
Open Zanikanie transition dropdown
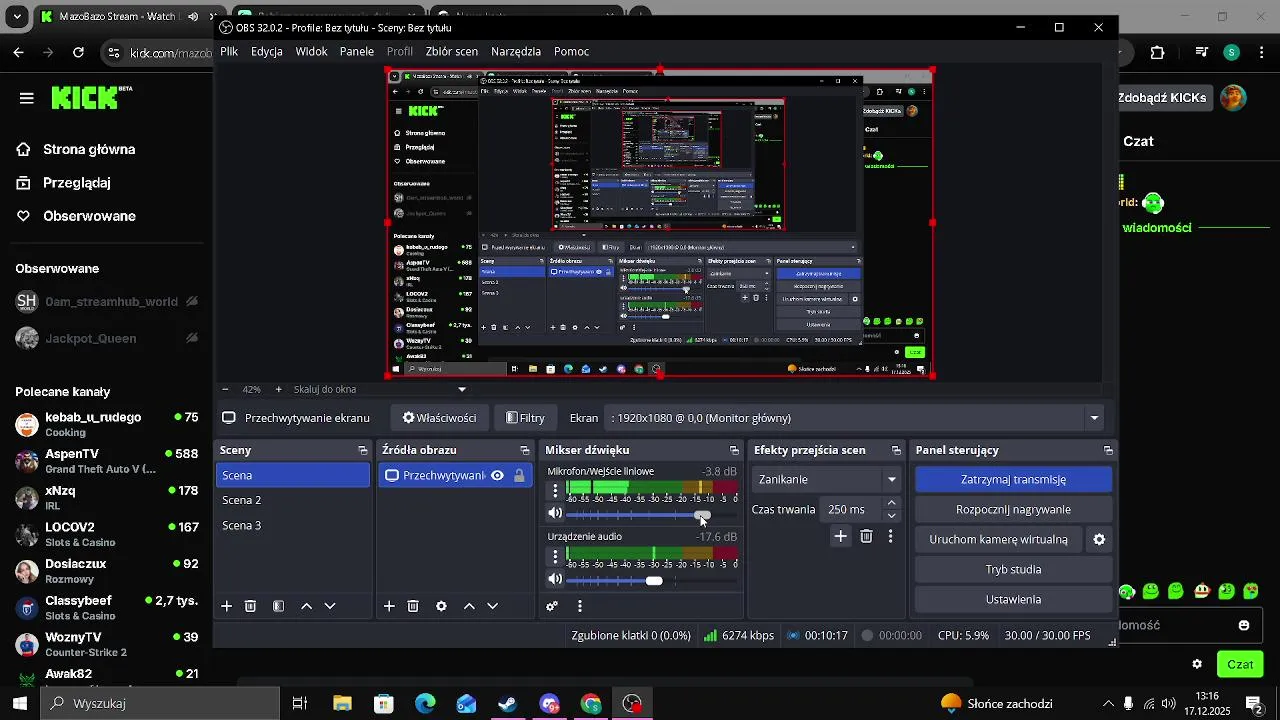pos(826,480)
